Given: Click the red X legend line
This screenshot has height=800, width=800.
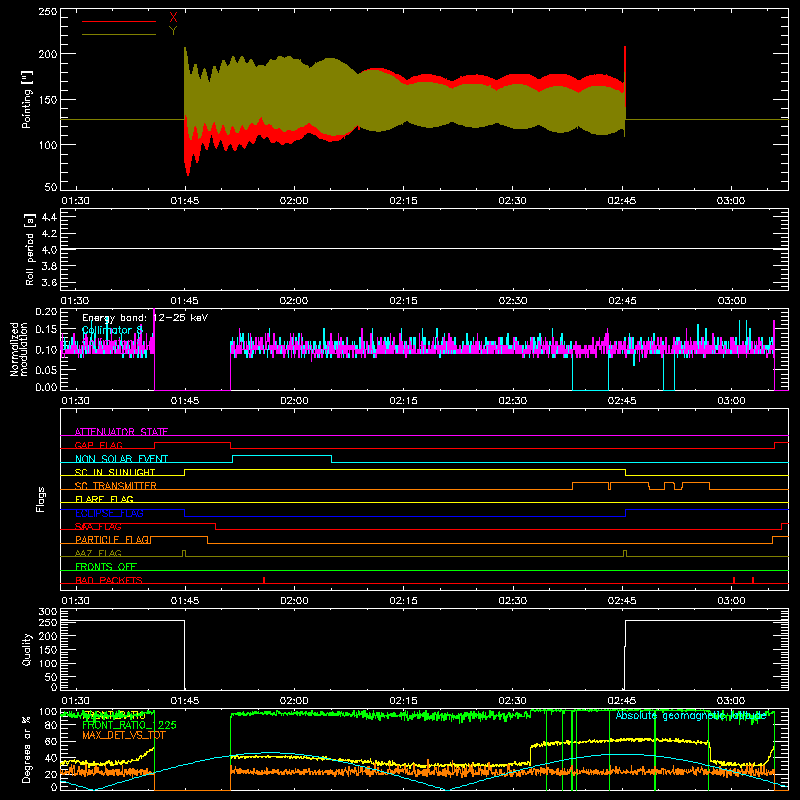Looking at the screenshot, I should (x=119, y=21).
